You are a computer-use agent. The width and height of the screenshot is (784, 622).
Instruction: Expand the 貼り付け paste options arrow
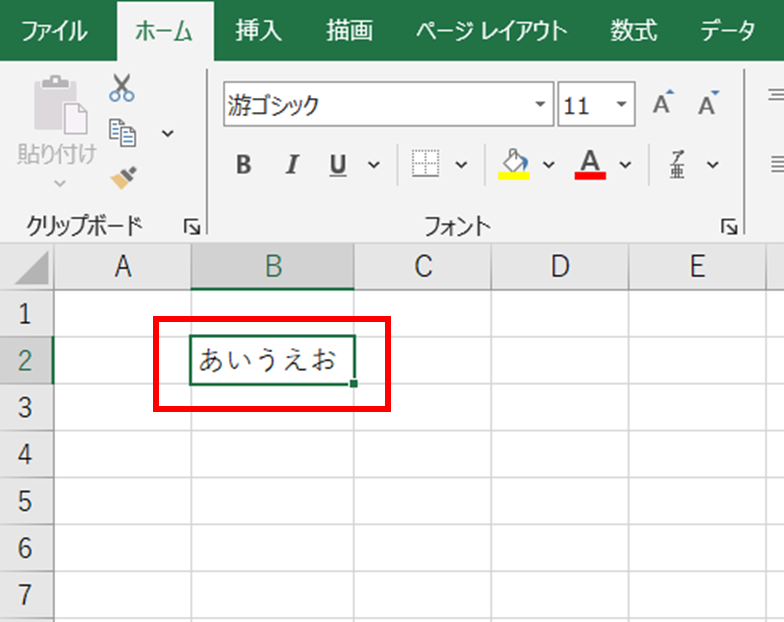58,183
